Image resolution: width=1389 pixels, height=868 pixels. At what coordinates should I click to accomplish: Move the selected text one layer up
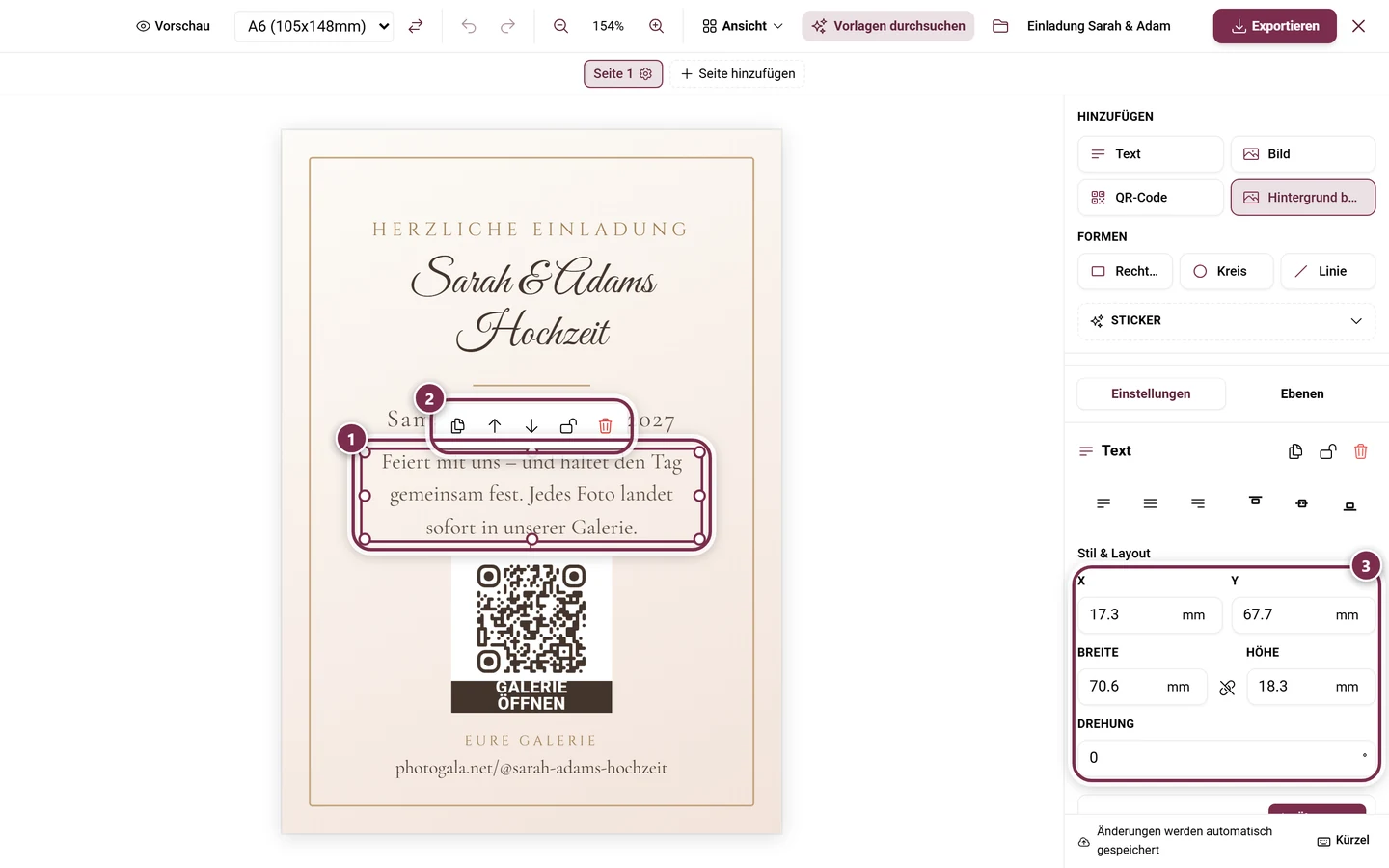495,425
